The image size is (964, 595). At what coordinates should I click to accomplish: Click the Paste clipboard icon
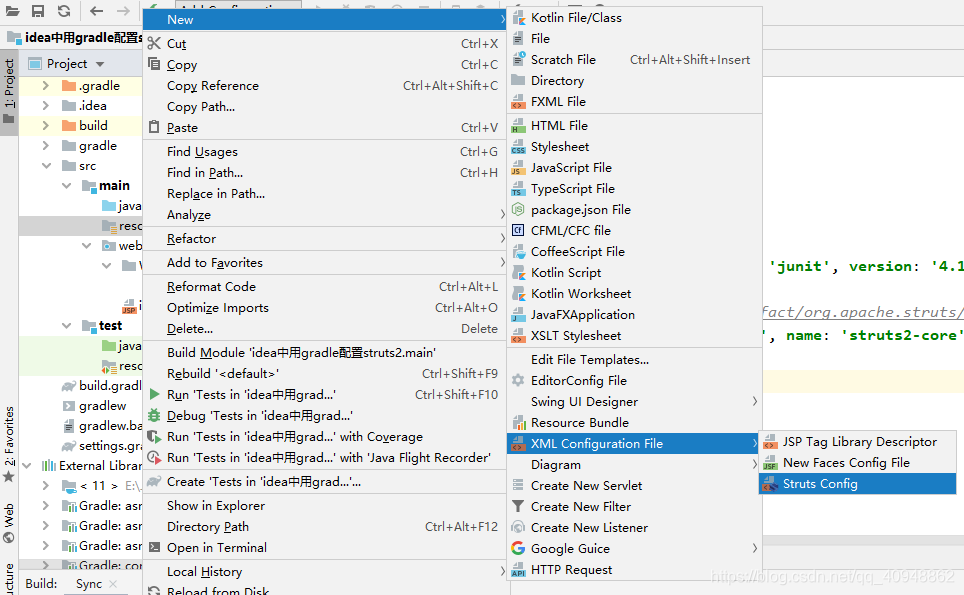tap(154, 127)
